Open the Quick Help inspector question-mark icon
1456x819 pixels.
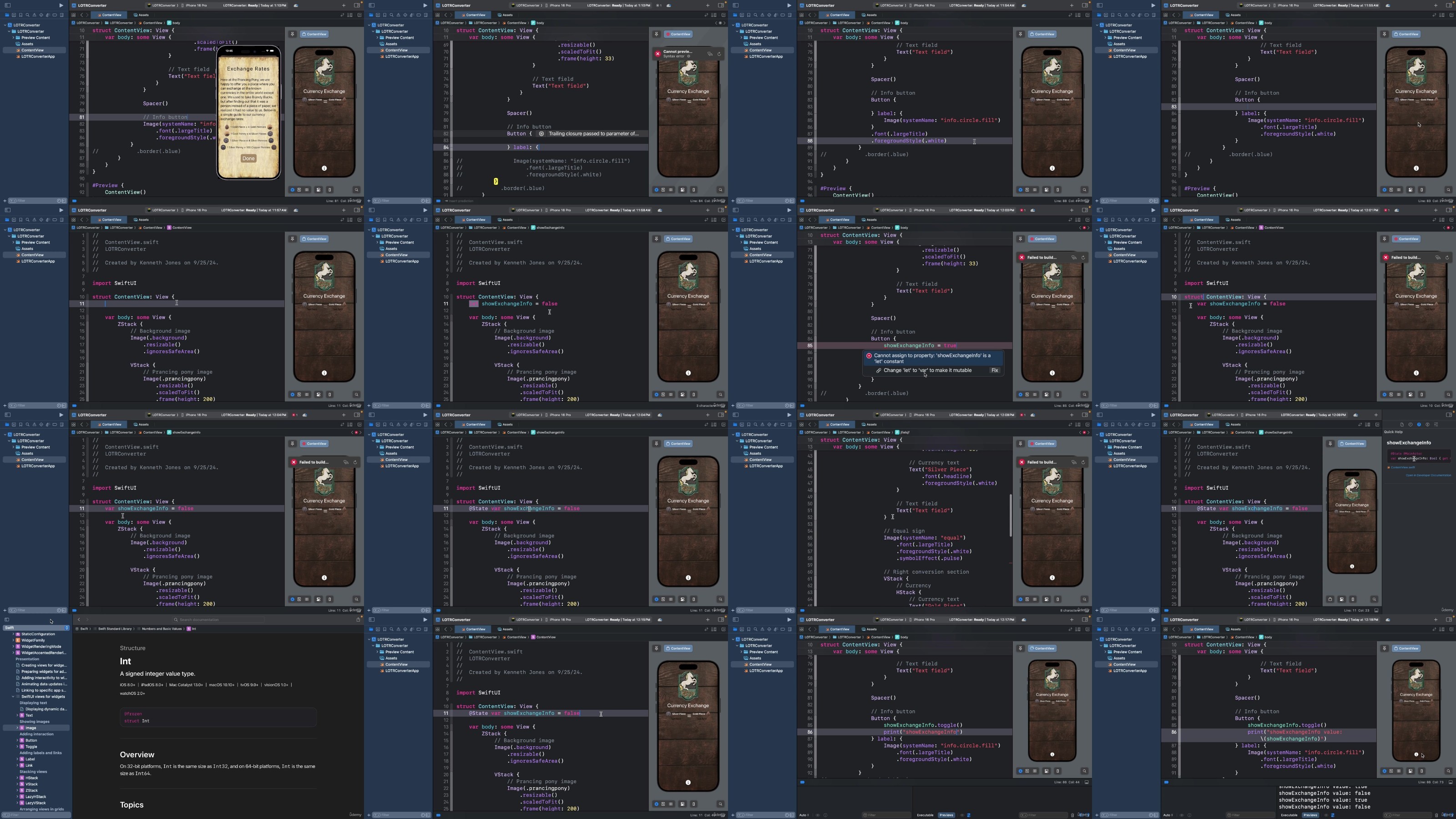[x=1419, y=425]
